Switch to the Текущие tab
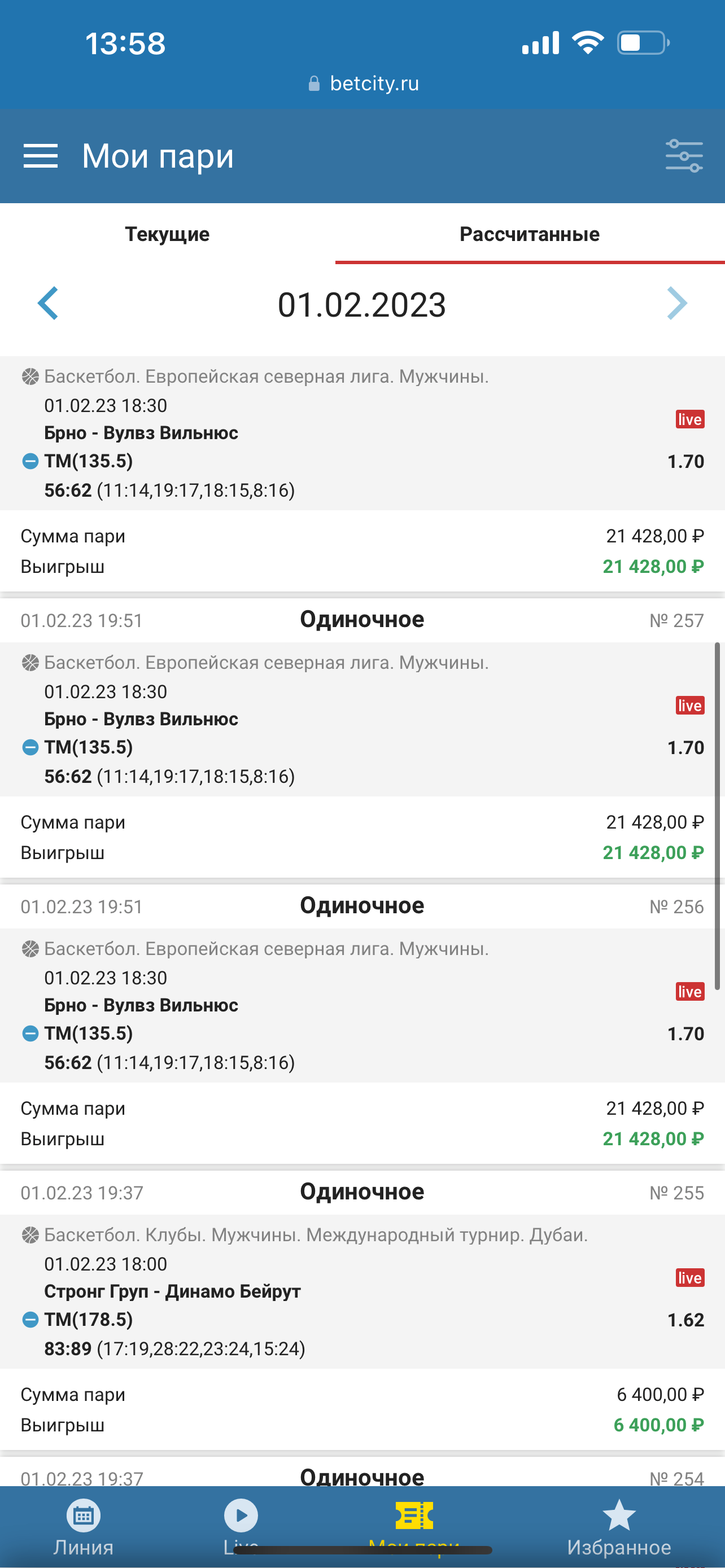This screenshot has height=1568, width=725. coord(167,234)
